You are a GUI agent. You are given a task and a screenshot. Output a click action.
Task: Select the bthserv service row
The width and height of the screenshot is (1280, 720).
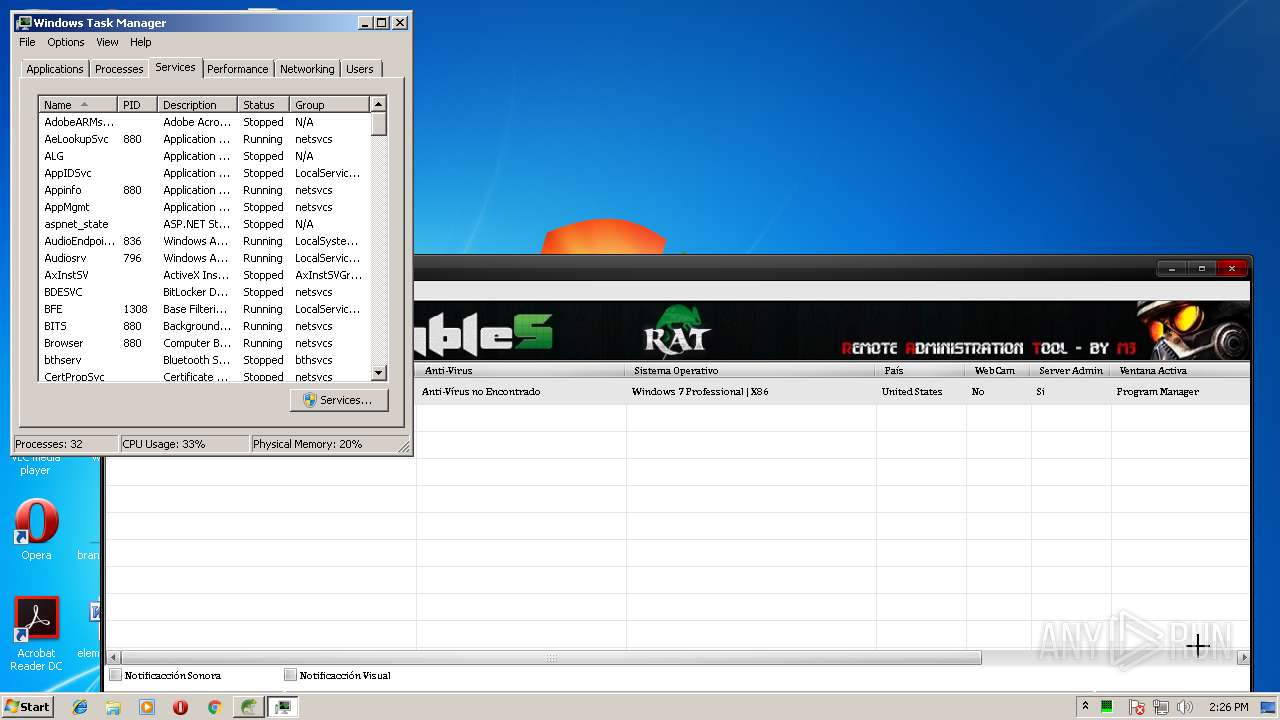[x=204, y=360]
